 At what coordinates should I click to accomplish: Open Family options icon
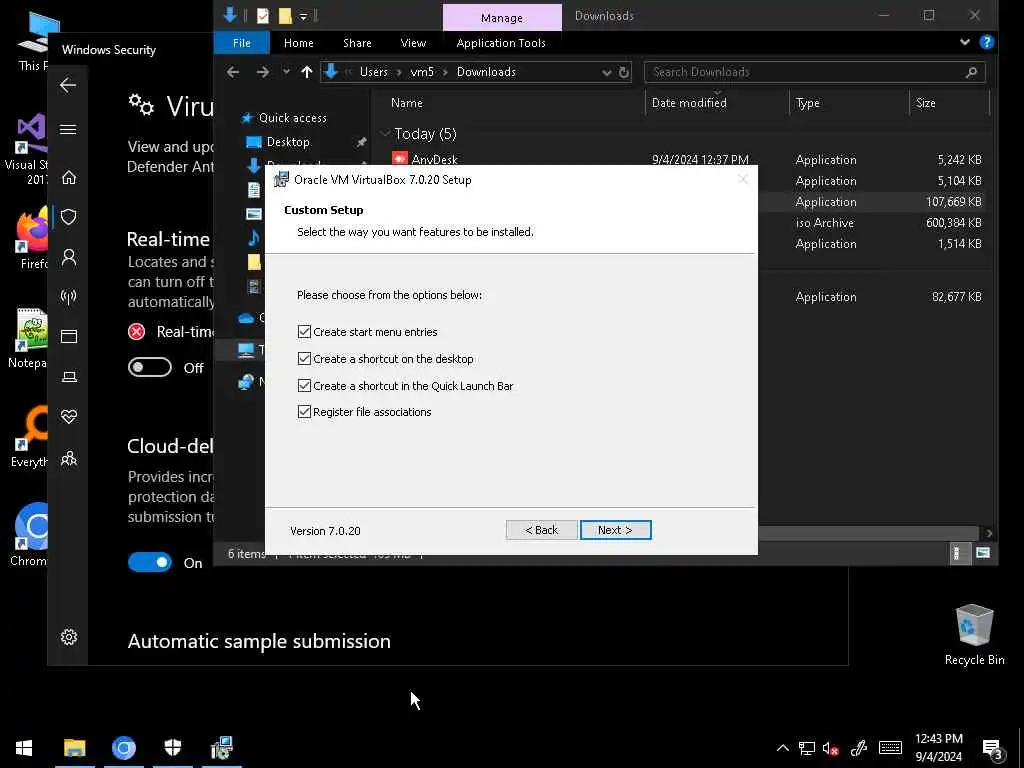(x=69, y=458)
